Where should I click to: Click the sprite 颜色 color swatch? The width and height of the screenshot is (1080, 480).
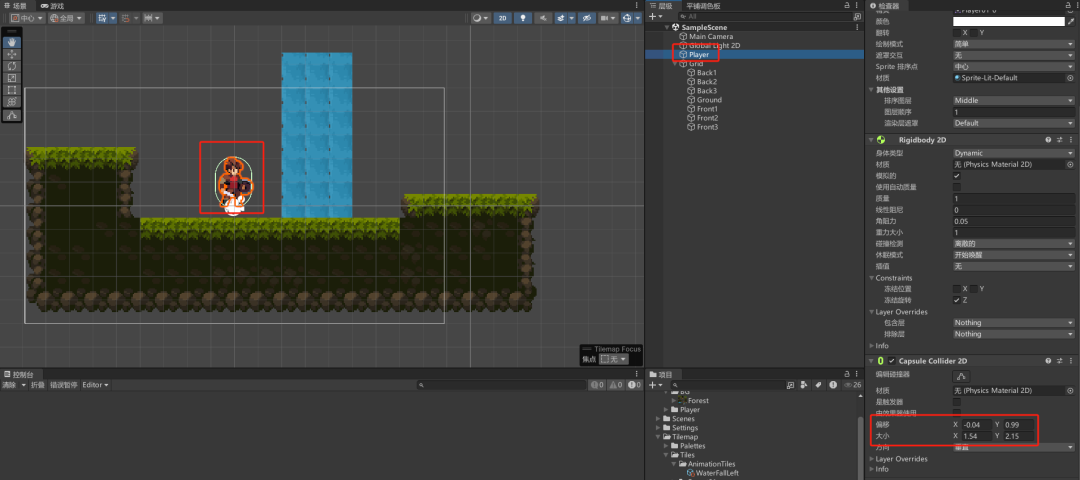point(1008,21)
